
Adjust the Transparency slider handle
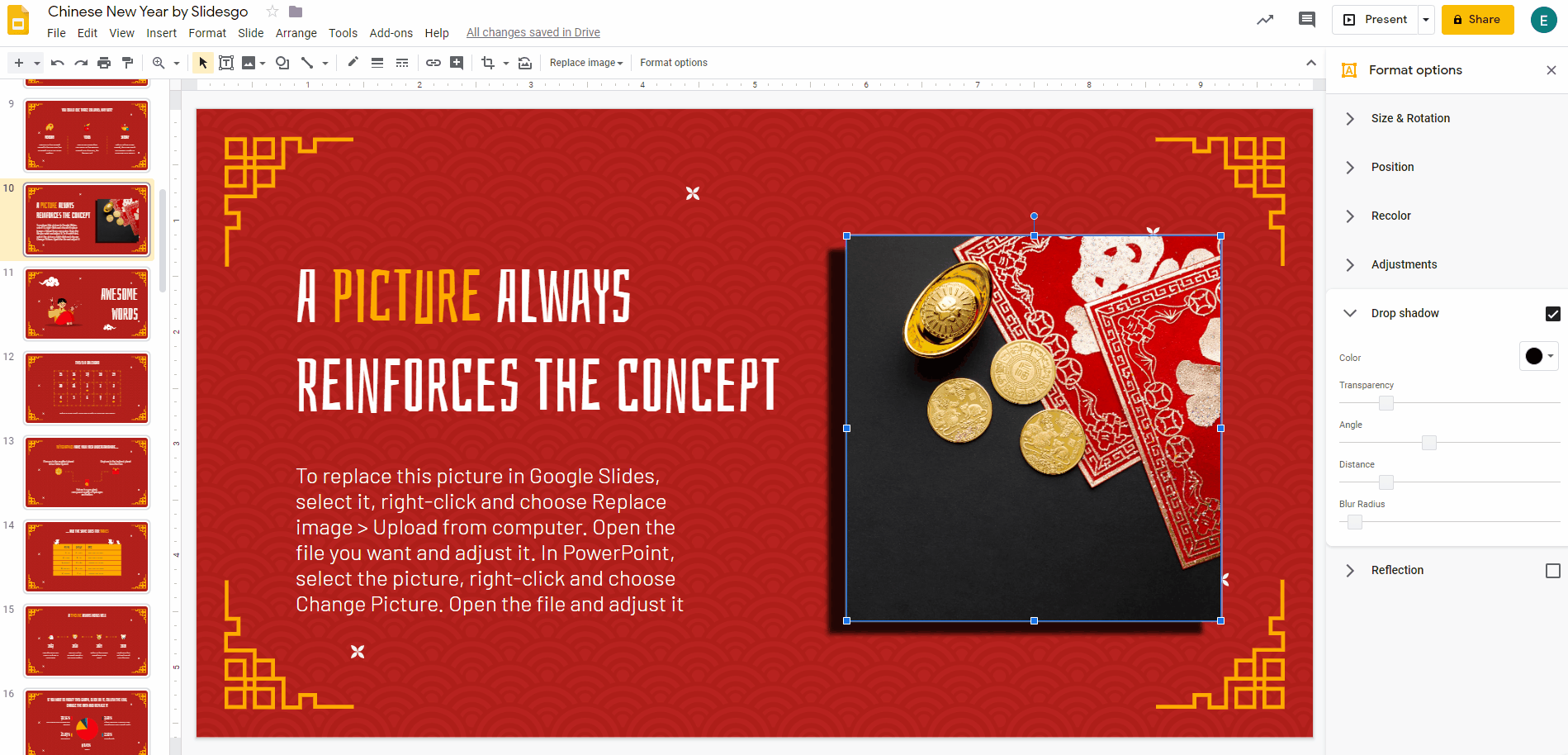point(1386,403)
